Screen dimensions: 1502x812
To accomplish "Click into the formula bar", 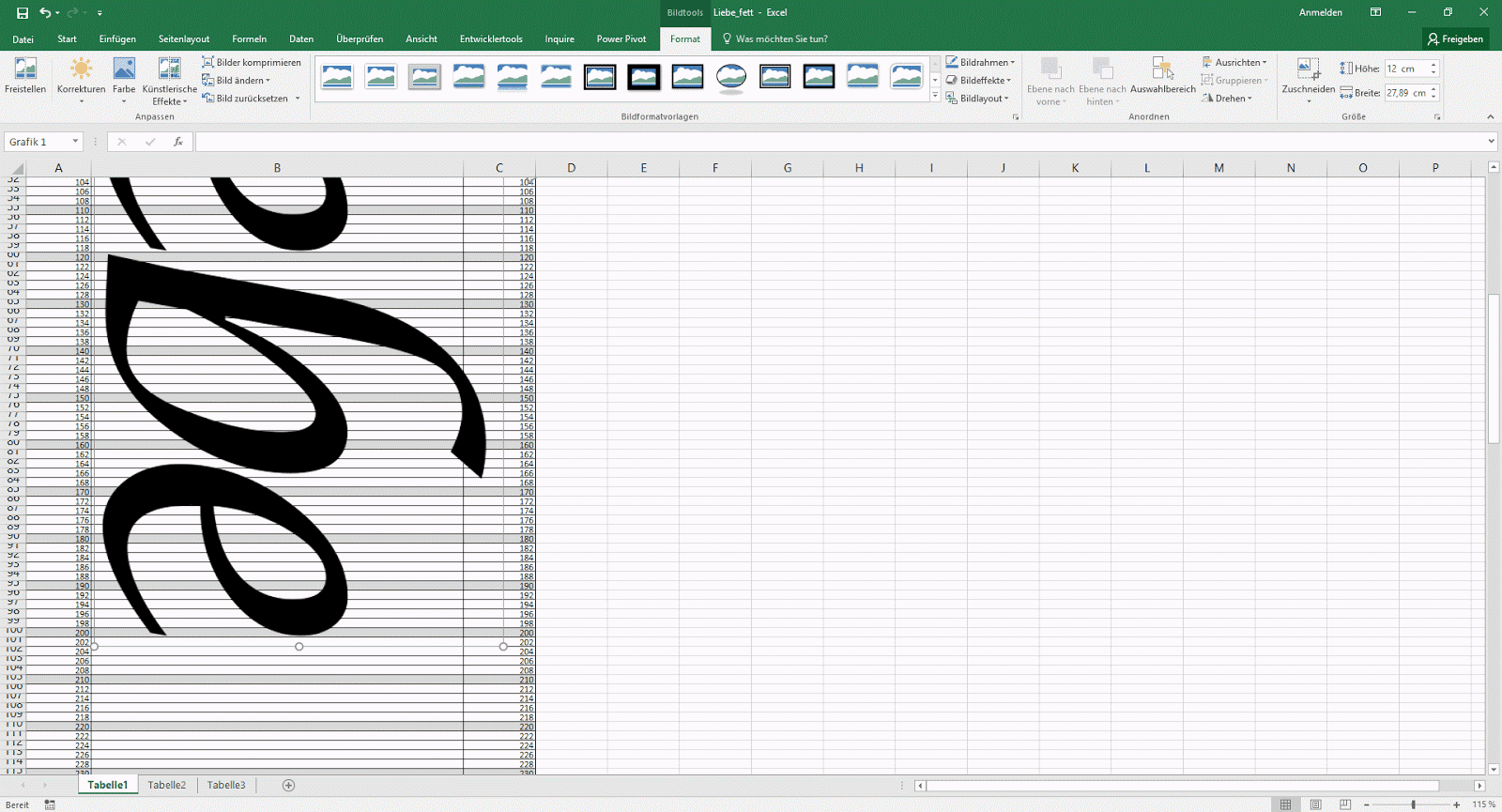I will pos(840,142).
